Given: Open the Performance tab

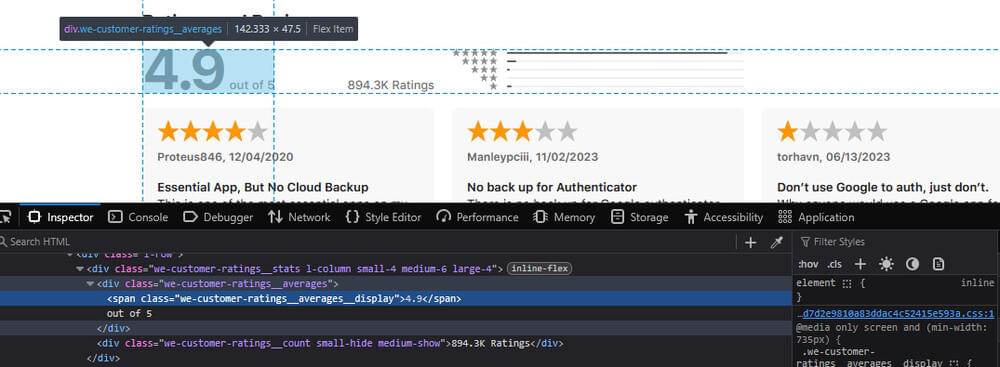Looking at the screenshot, I should click(x=477, y=217).
